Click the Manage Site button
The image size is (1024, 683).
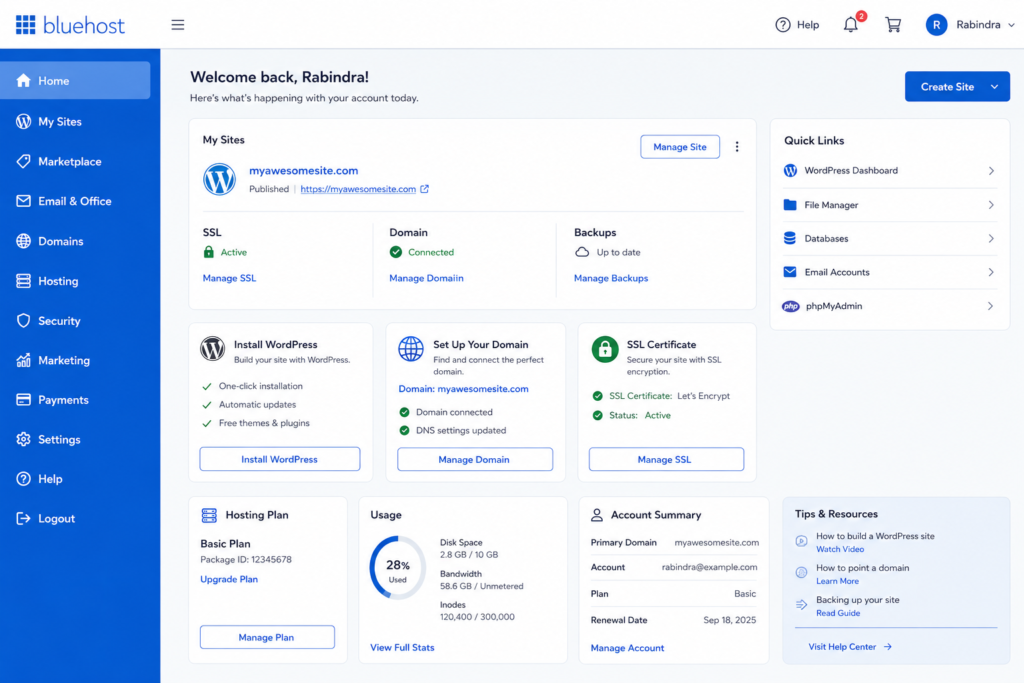680,147
